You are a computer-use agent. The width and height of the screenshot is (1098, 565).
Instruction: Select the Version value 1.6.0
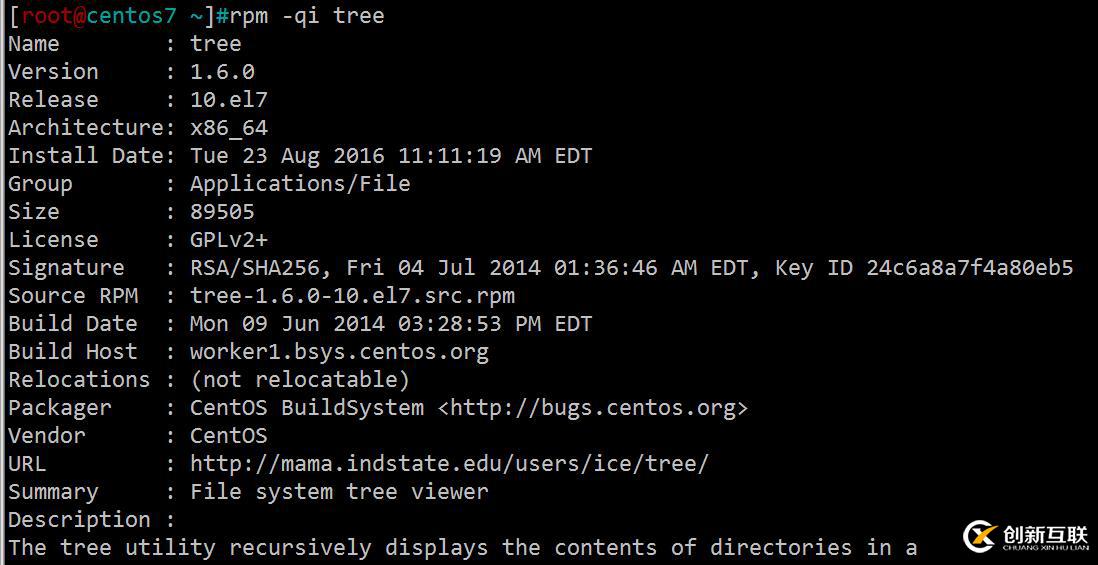pyautogui.click(x=223, y=71)
